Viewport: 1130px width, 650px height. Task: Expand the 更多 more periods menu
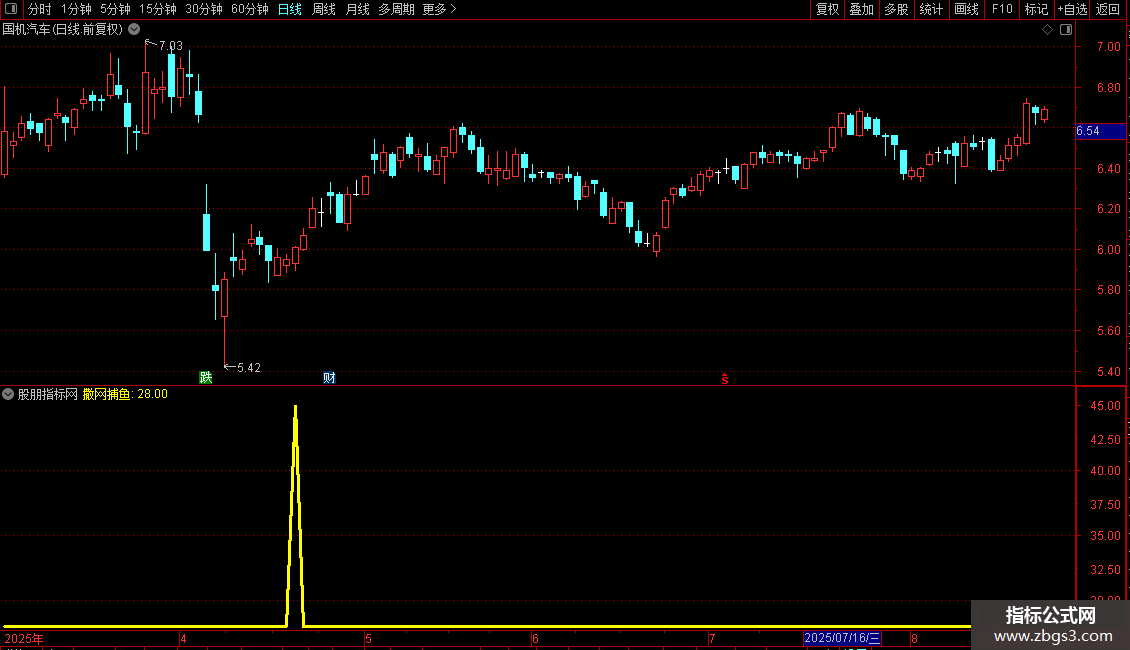coord(439,9)
